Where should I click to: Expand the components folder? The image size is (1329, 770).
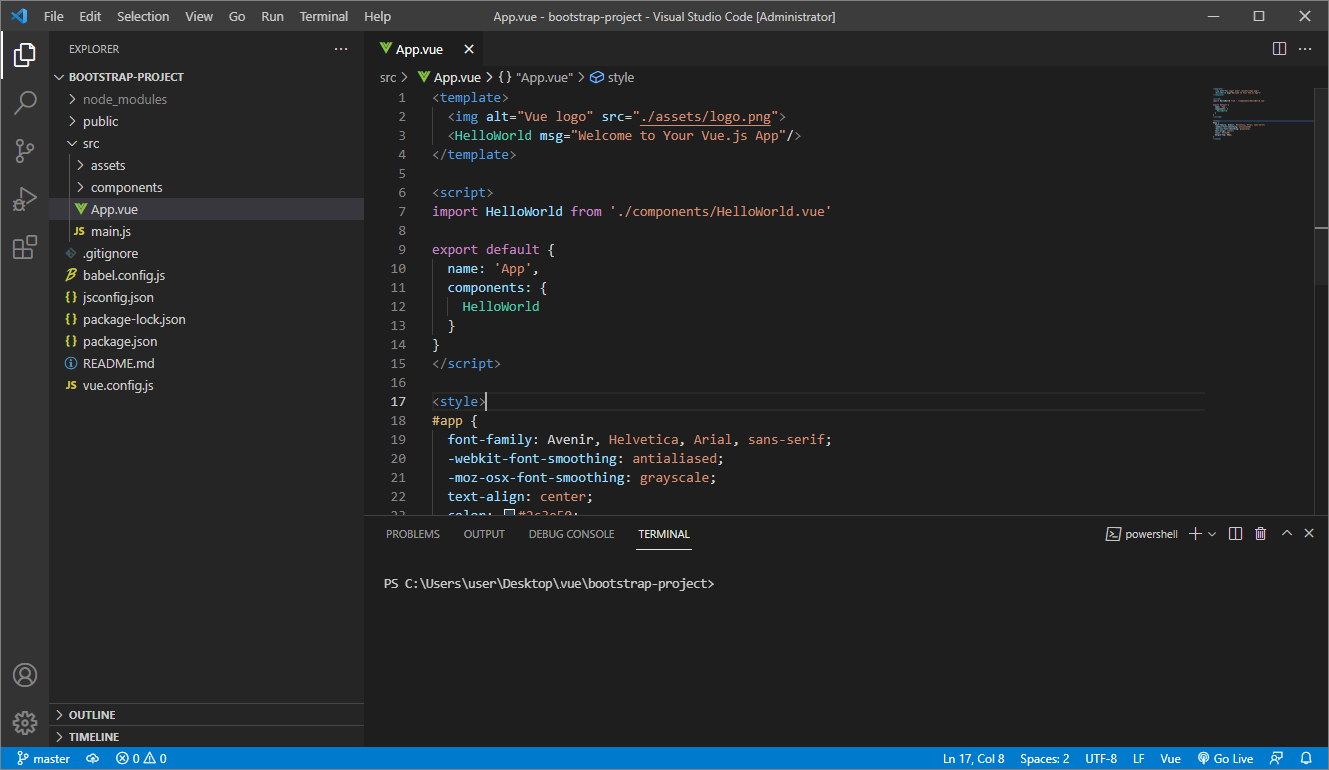click(x=206, y=187)
